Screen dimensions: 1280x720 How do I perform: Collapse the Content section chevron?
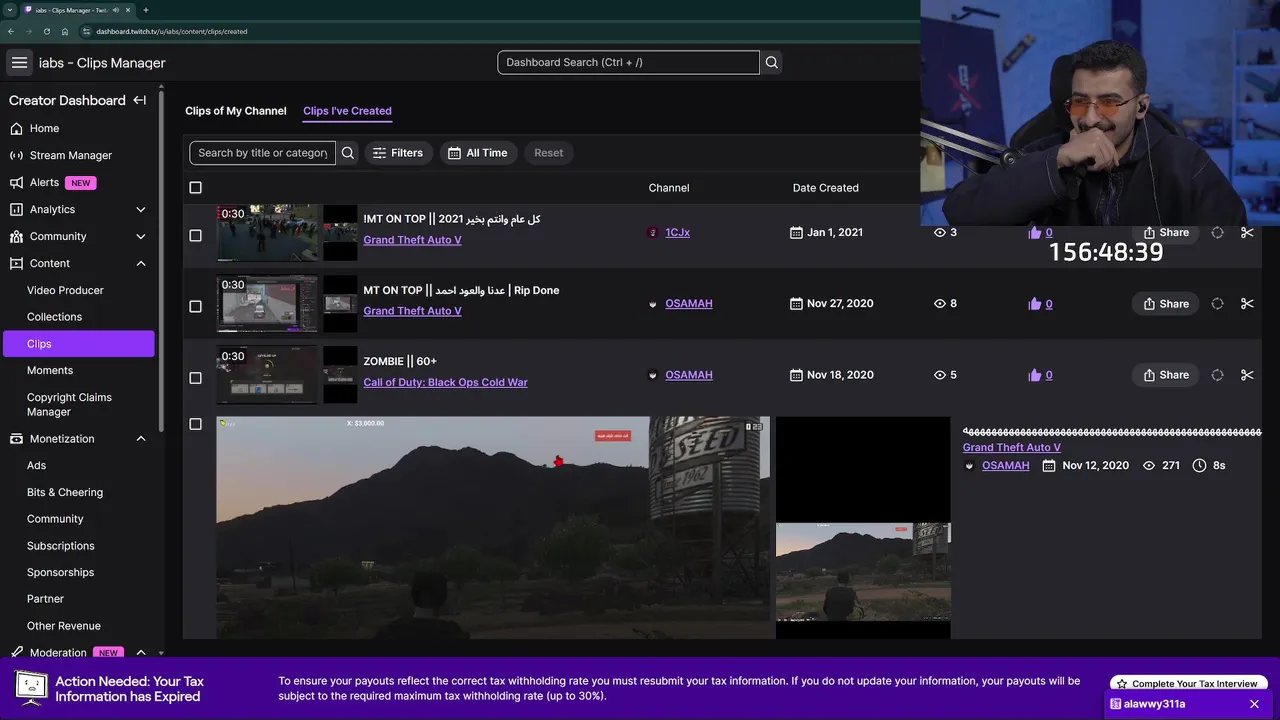140,263
